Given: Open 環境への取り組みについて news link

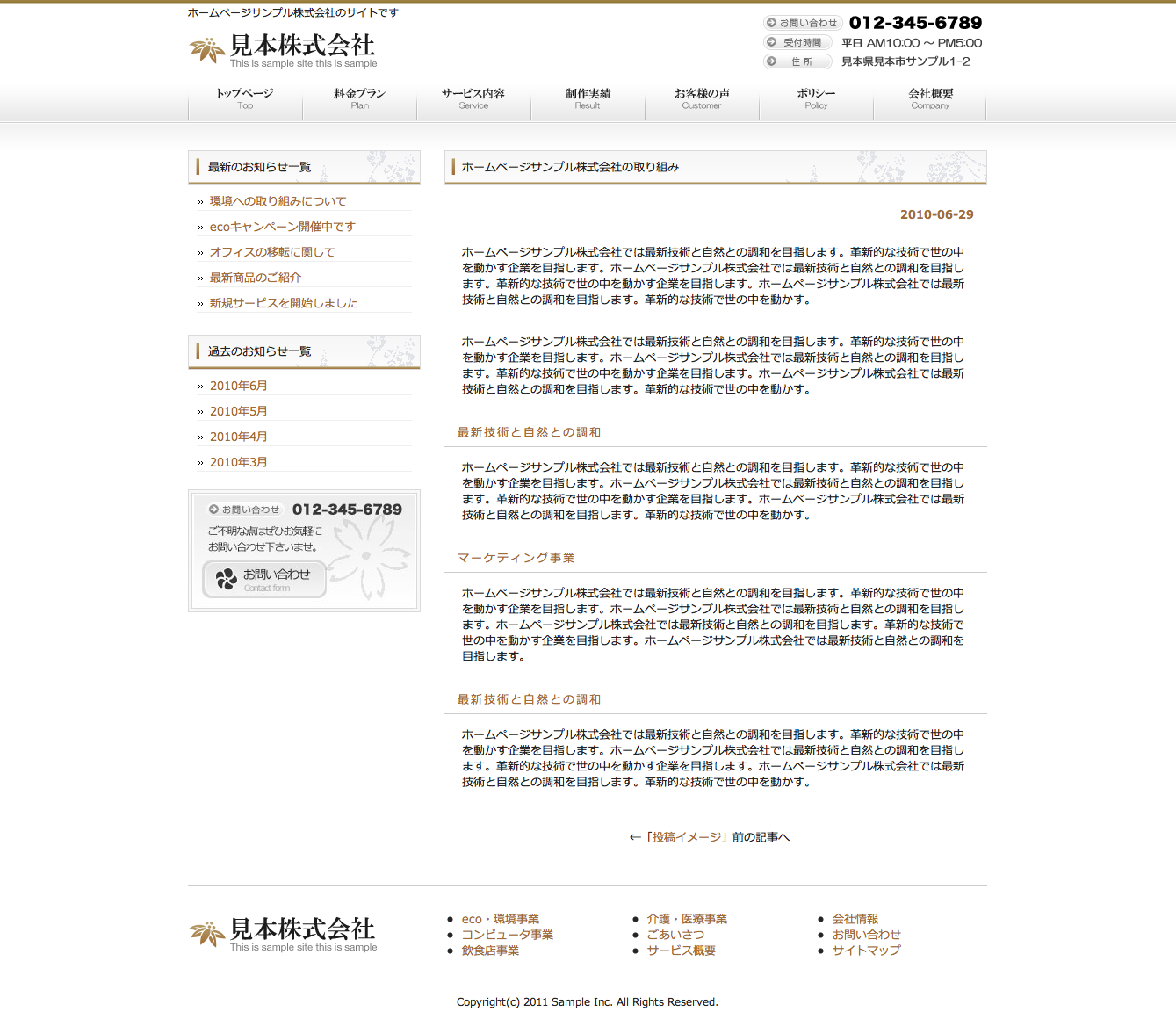Looking at the screenshot, I should pos(278,201).
